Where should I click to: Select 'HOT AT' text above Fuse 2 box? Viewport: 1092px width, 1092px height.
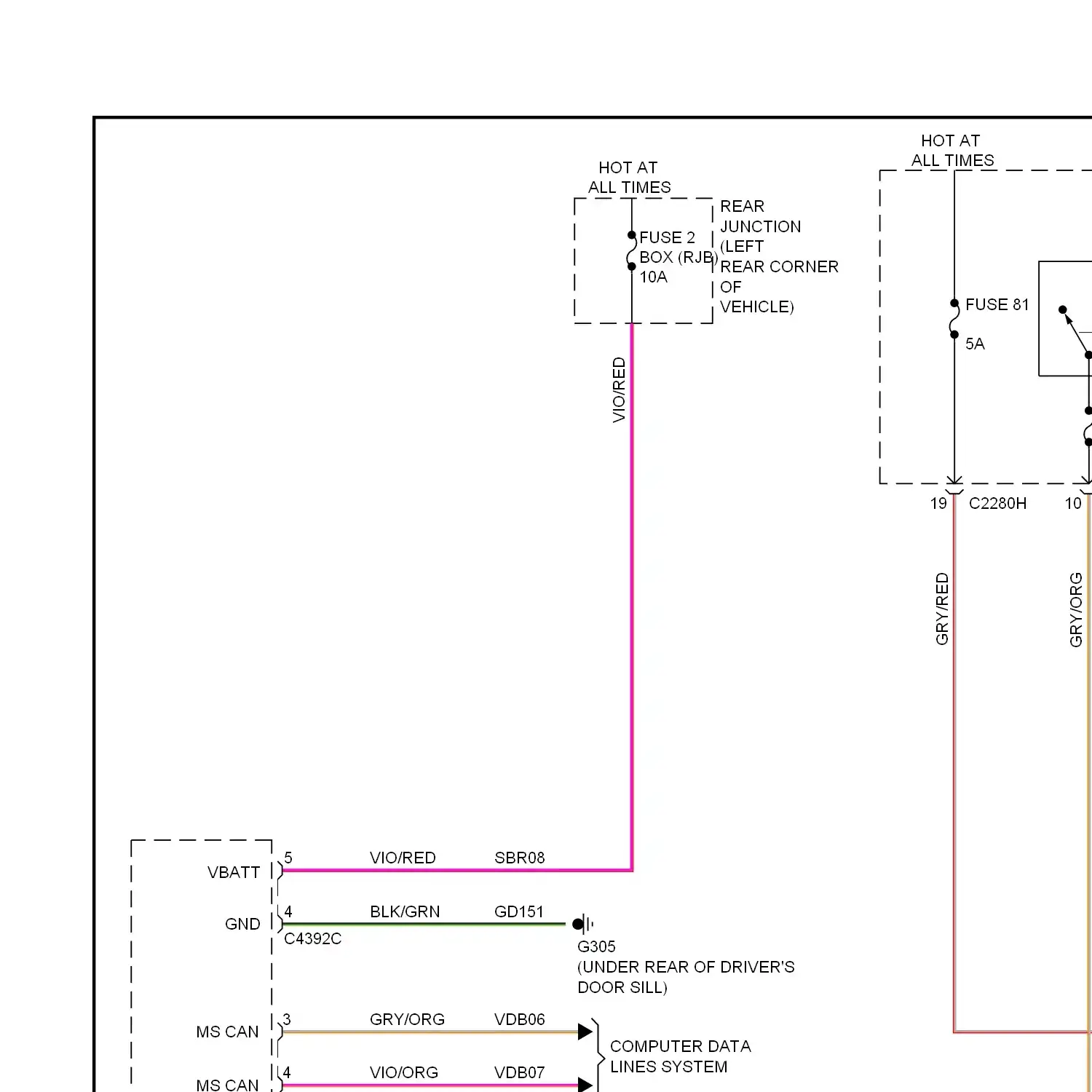click(628, 167)
